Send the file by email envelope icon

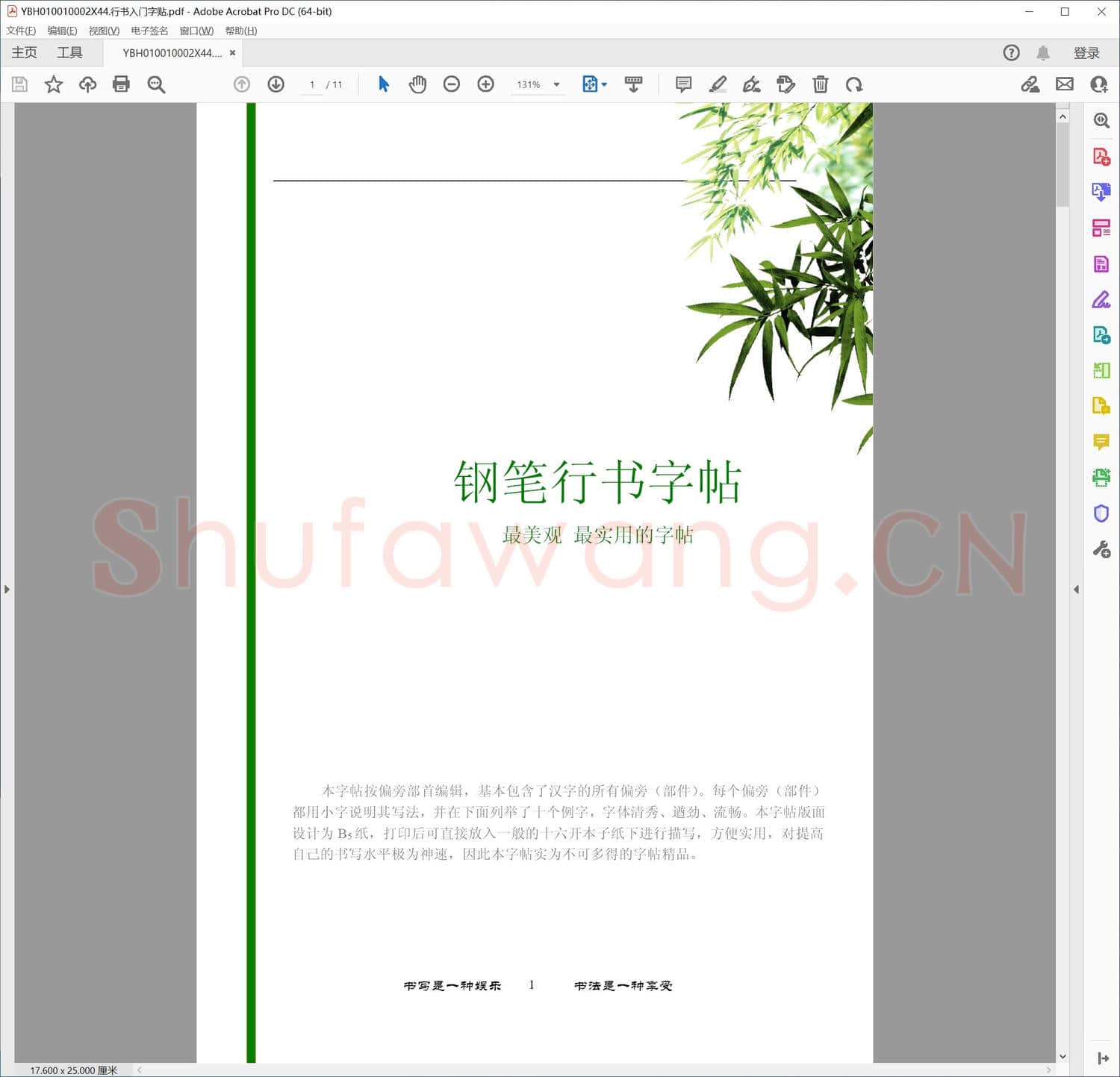1065,84
